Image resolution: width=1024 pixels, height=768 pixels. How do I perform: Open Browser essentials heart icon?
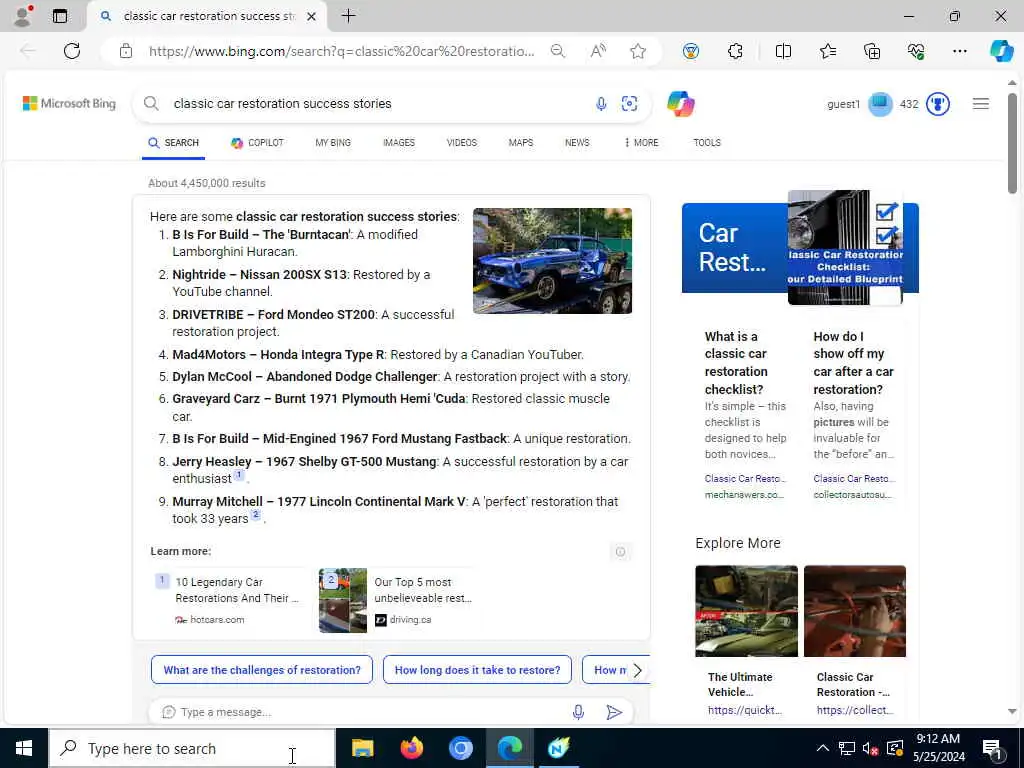coord(916,51)
